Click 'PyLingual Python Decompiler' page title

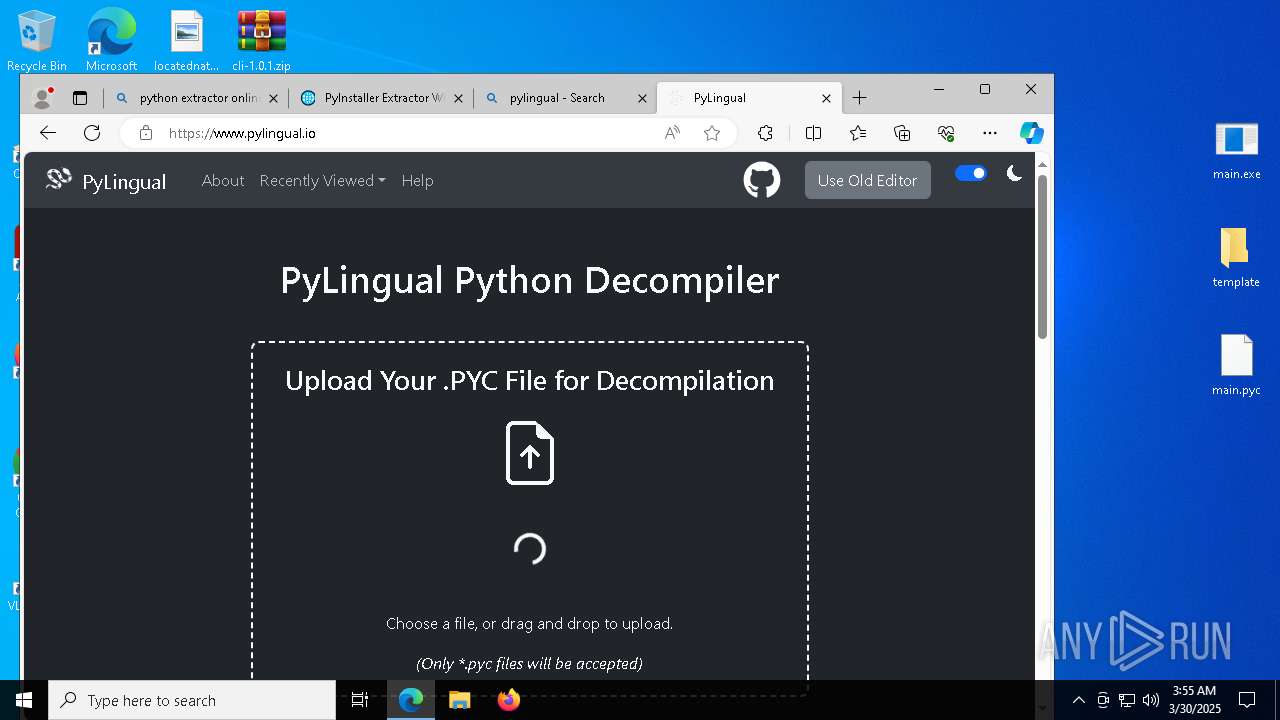[529, 280]
